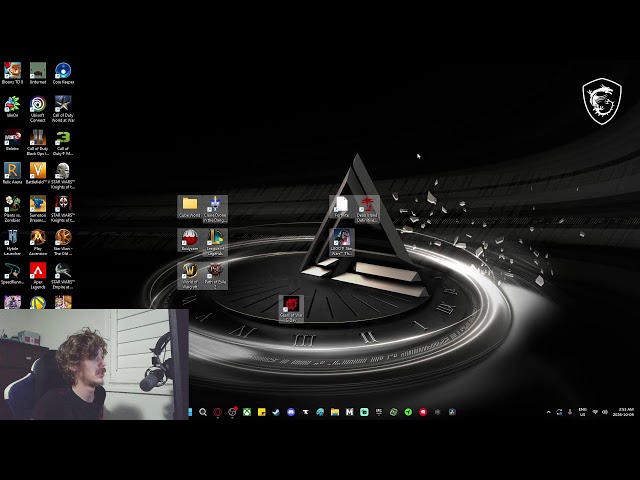Launch the Hytale Launcher shortcut
The height and width of the screenshot is (480, 640).
pyautogui.click(x=13, y=242)
